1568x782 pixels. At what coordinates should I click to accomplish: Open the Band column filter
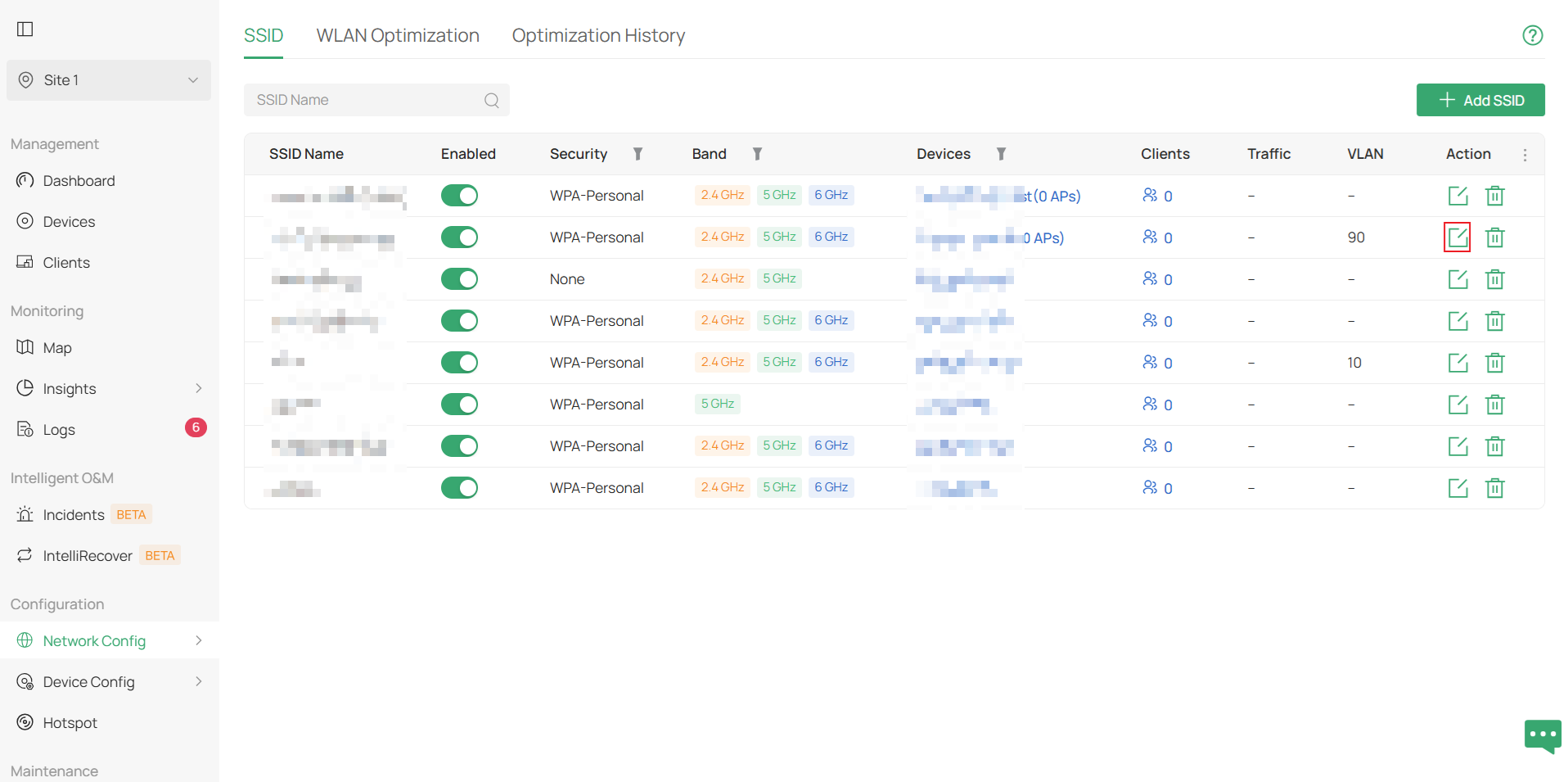coord(757,154)
